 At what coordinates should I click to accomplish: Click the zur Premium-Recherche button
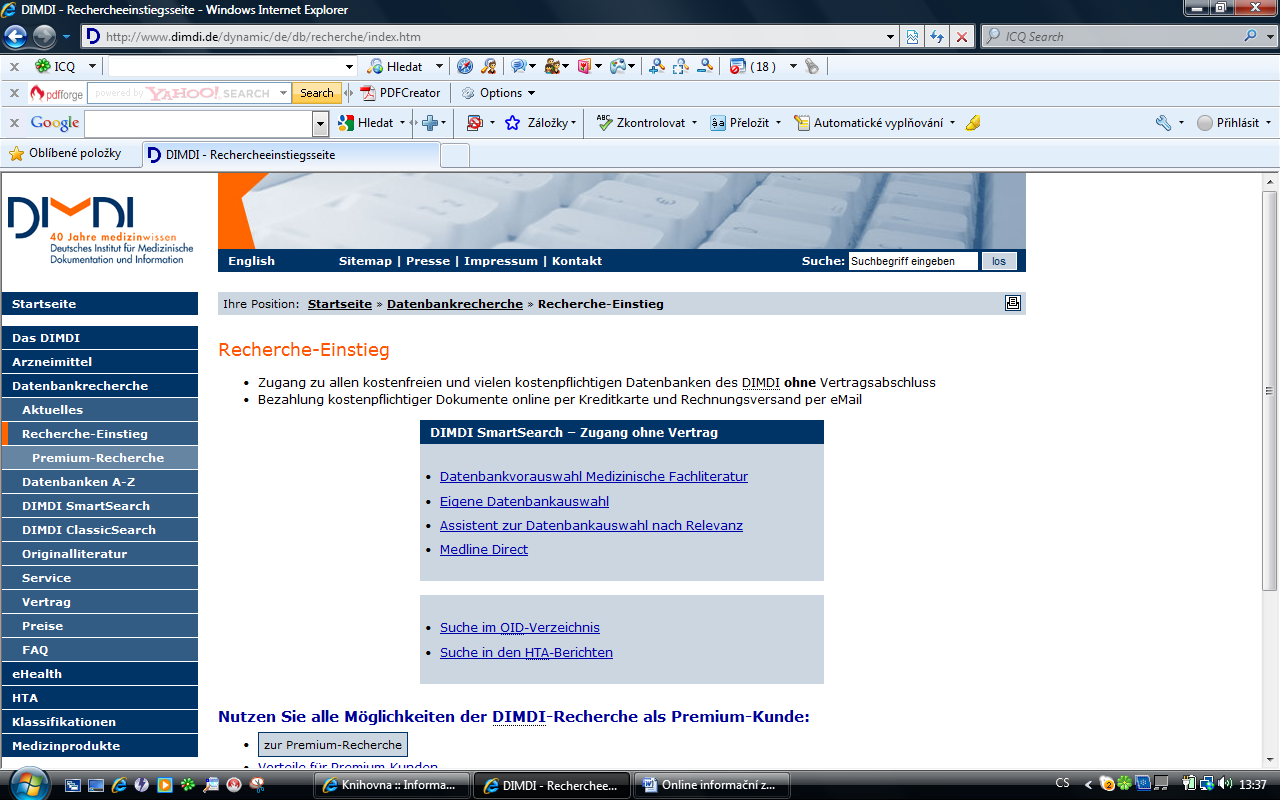click(x=333, y=745)
